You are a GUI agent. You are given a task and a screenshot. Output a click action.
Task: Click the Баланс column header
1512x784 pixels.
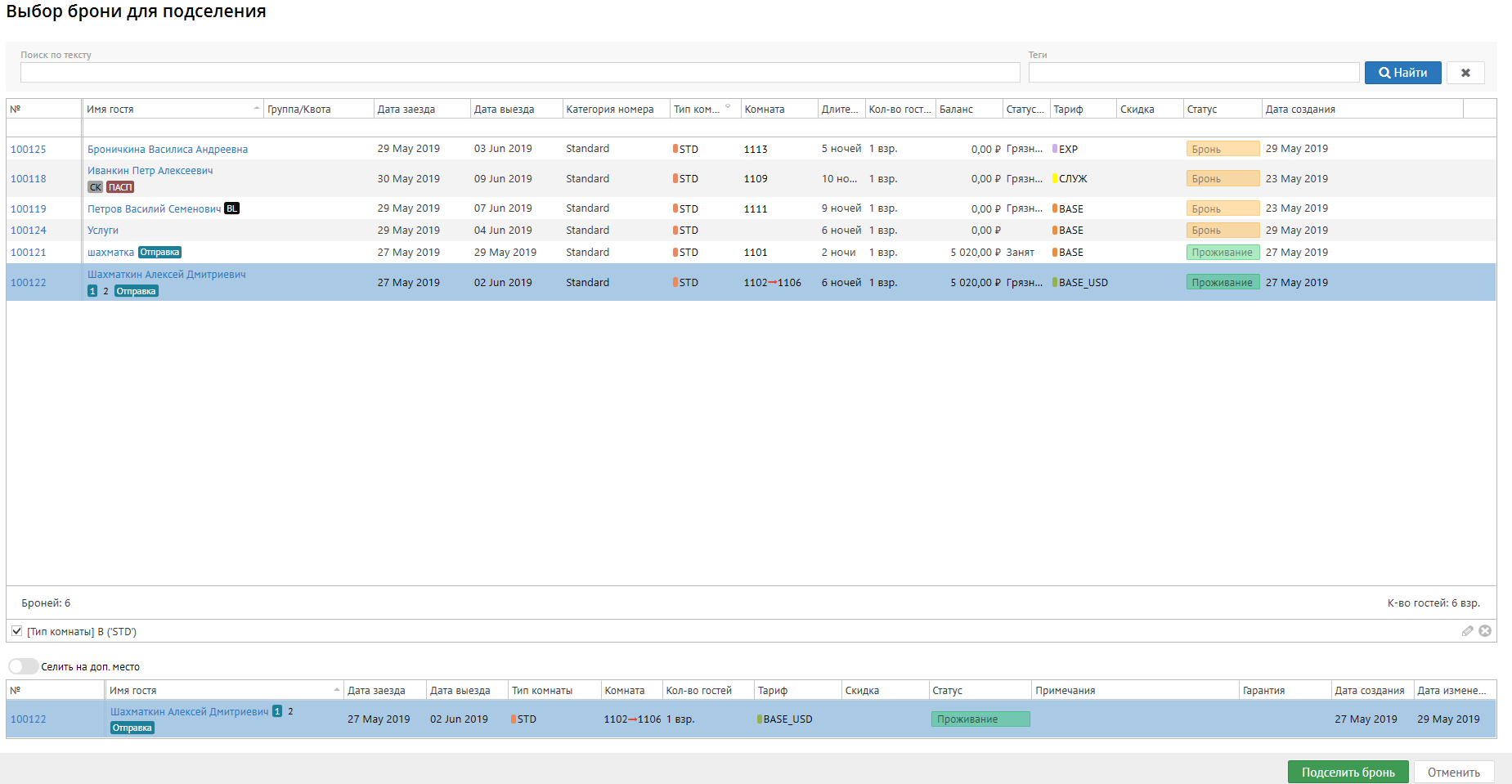967,109
